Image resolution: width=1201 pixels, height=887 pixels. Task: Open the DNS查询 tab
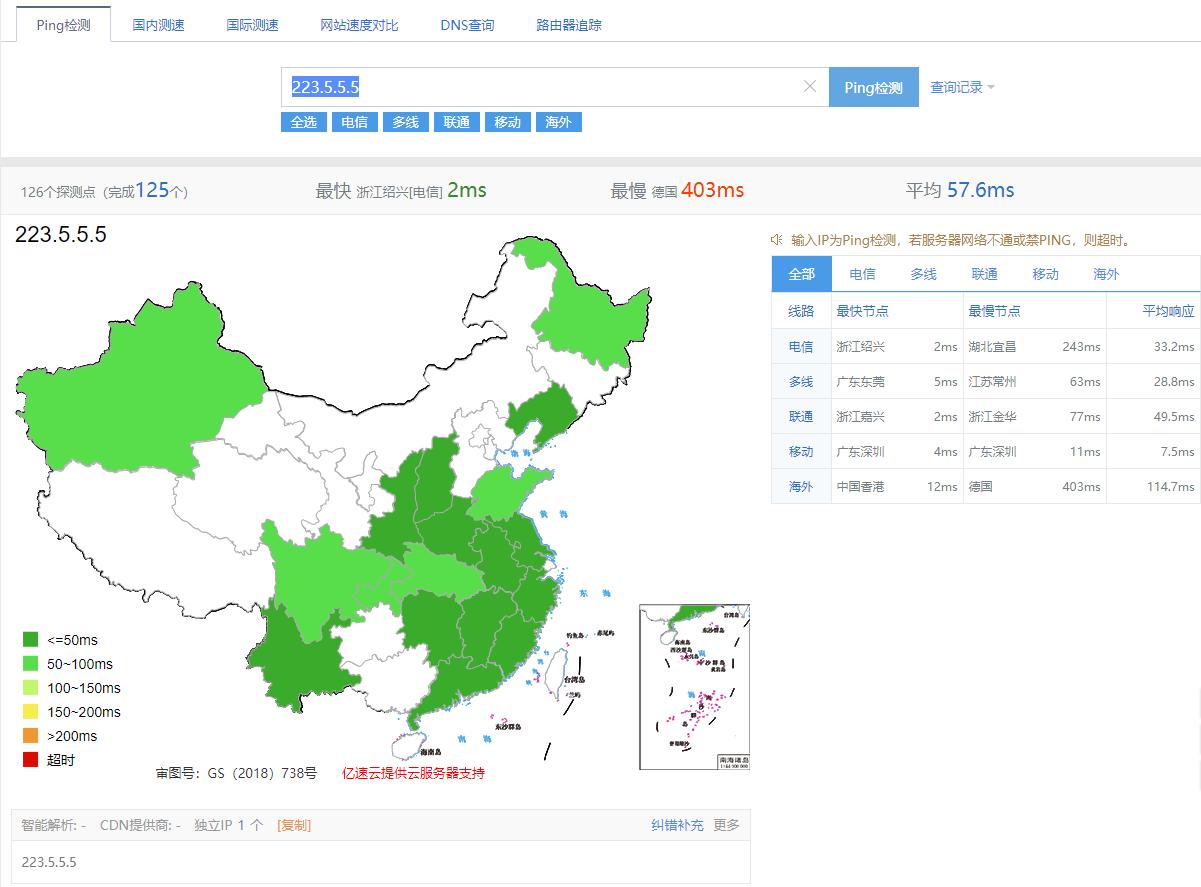[466, 24]
